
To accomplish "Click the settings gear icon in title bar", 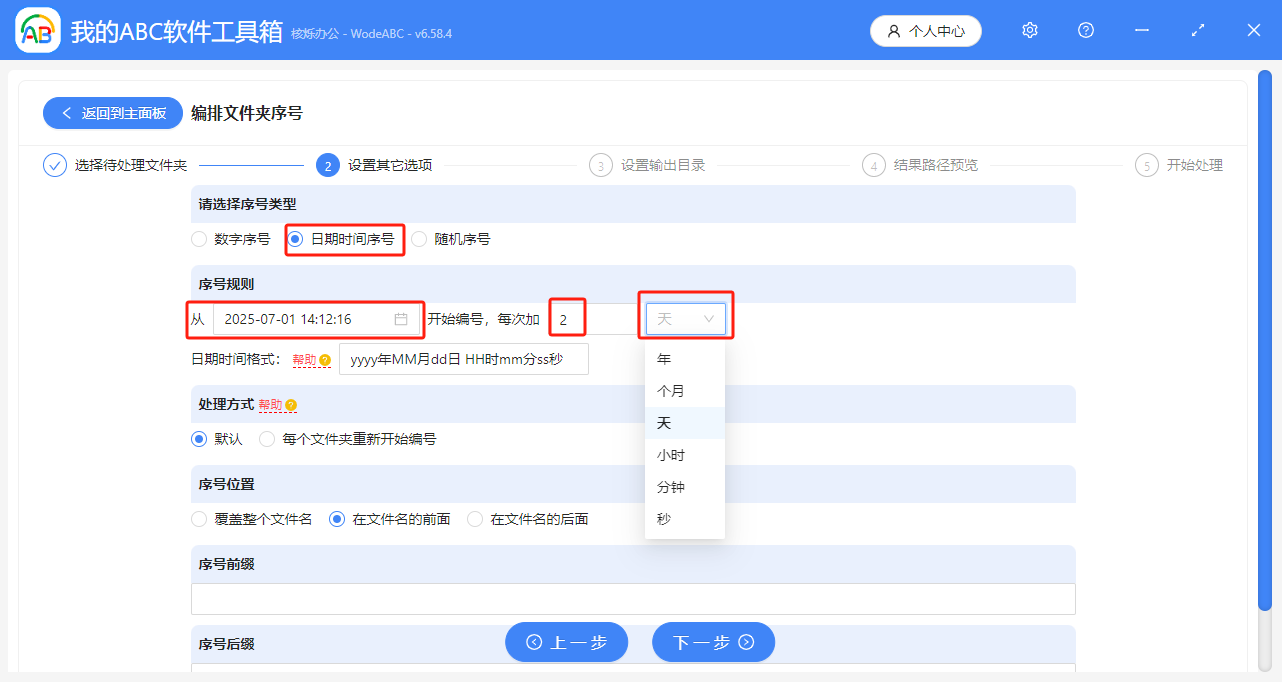I will (x=1030, y=31).
